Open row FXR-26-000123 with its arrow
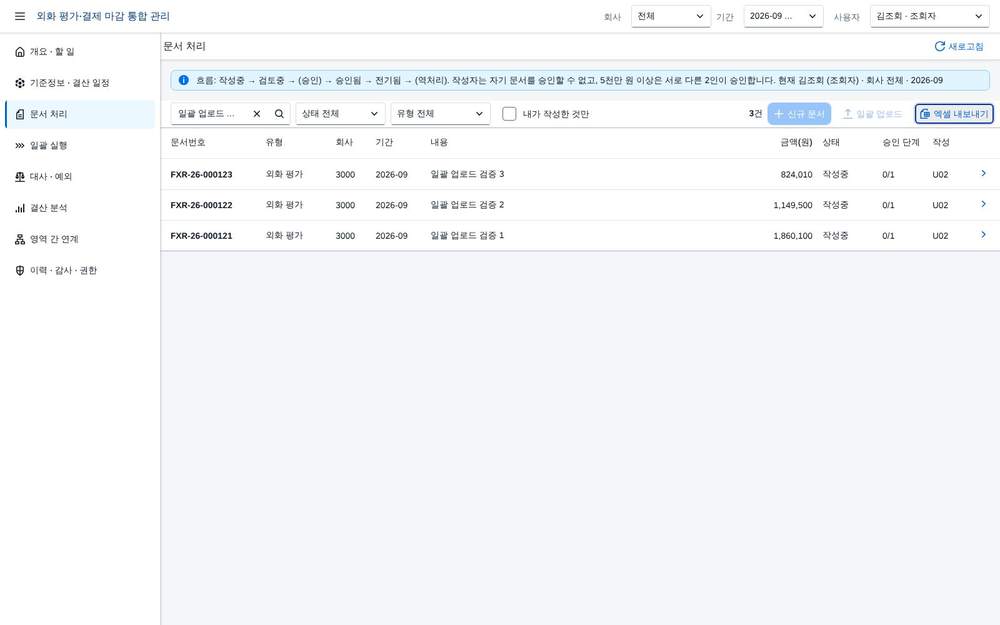 (983, 173)
